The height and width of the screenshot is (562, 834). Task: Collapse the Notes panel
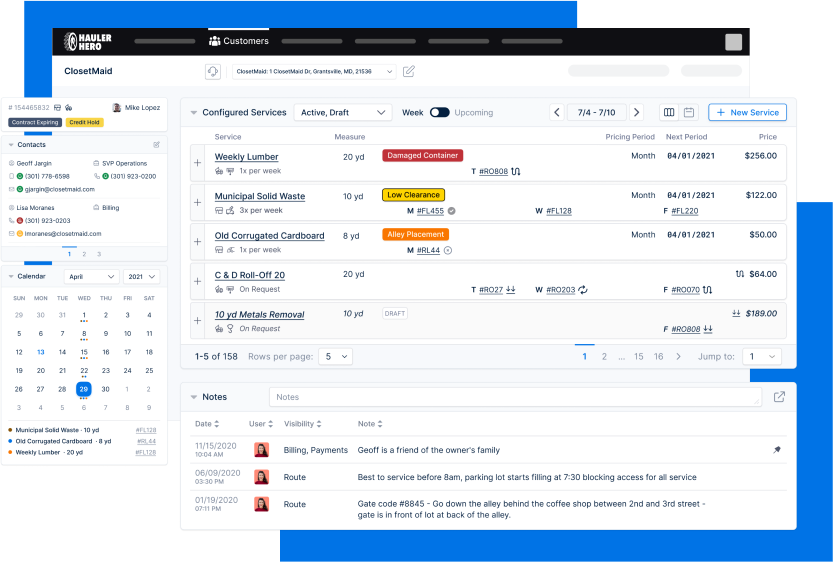pyautogui.click(x=194, y=397)
